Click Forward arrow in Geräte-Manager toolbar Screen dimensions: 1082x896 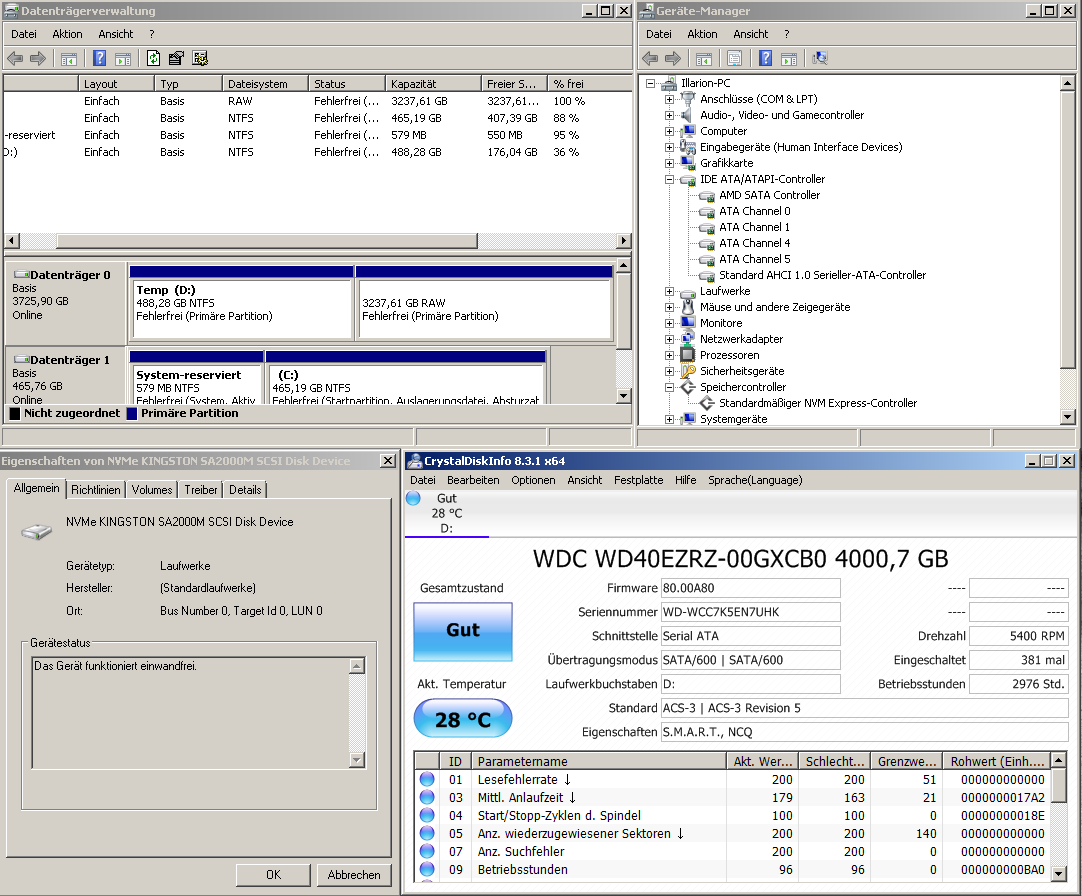pos(673,59)
